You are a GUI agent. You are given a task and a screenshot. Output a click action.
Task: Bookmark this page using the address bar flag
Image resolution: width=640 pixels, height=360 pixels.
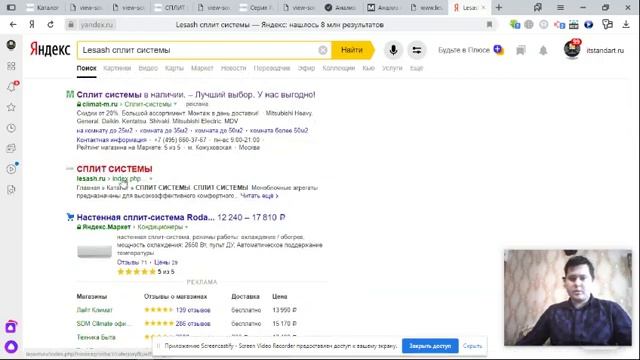point(489,25)
